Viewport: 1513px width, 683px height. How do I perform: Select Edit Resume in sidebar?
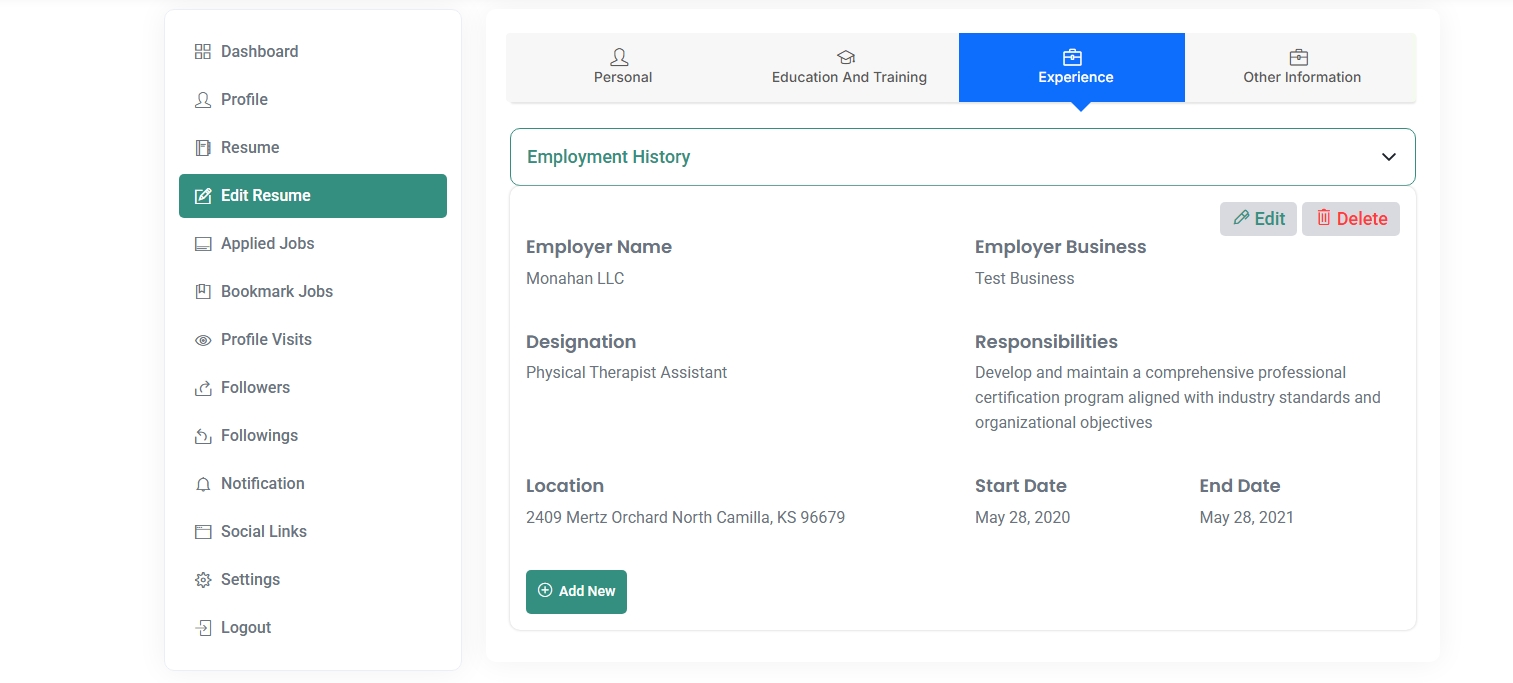pos(313,196)
